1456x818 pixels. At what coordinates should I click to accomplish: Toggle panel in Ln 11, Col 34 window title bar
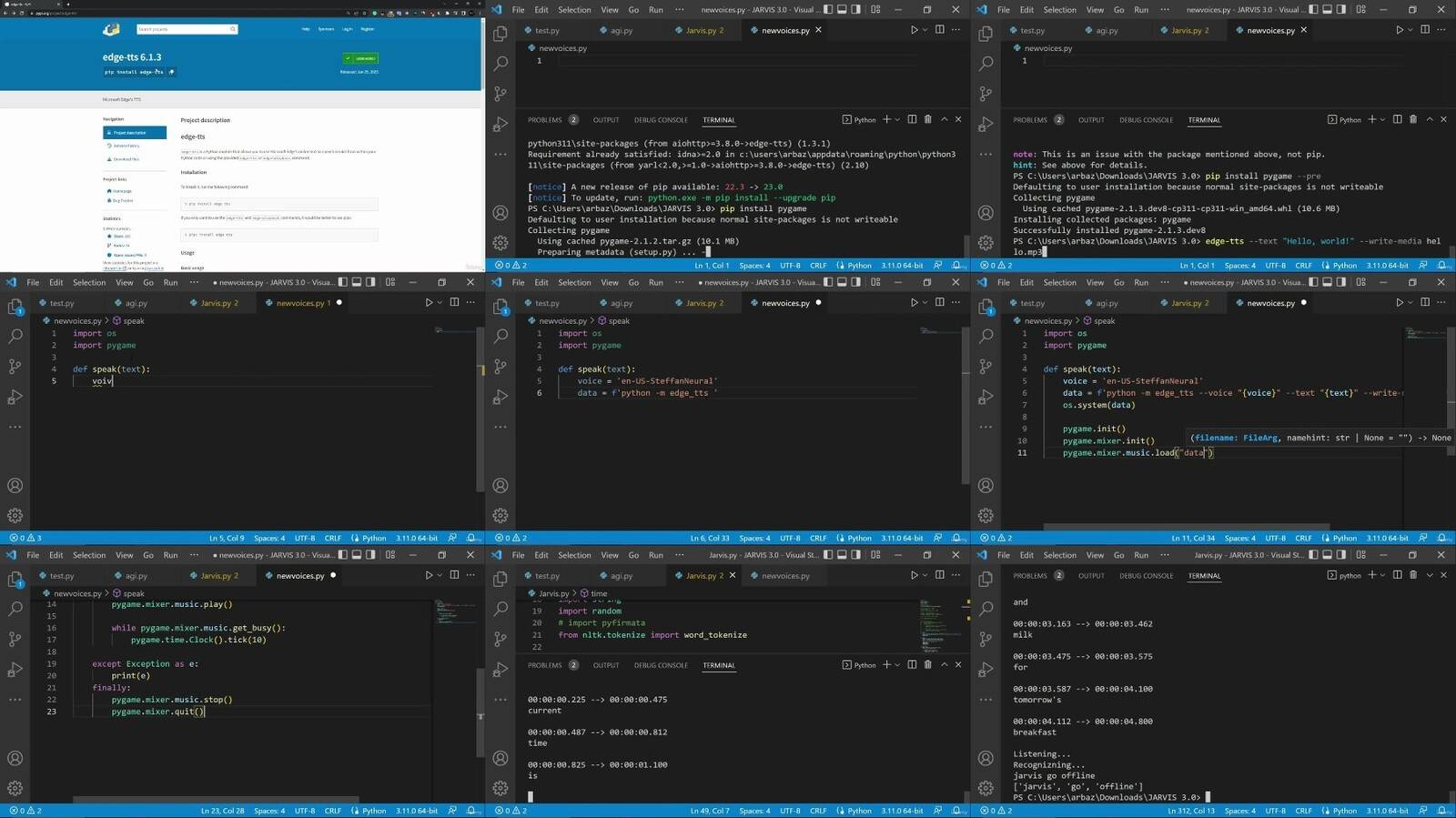(x=1328, y=282)
